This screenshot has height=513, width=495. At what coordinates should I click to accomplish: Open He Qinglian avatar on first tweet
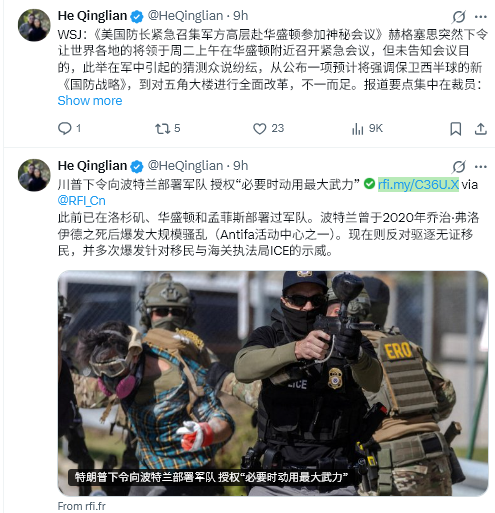pos(34,25)
